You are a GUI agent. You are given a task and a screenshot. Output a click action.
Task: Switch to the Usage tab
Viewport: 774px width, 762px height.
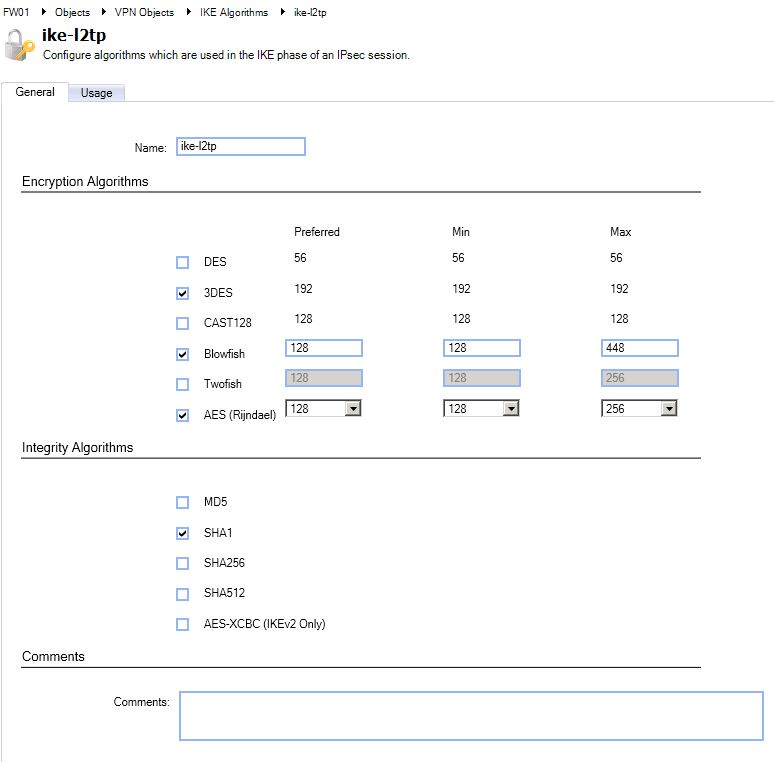click(x=96, y=93)
